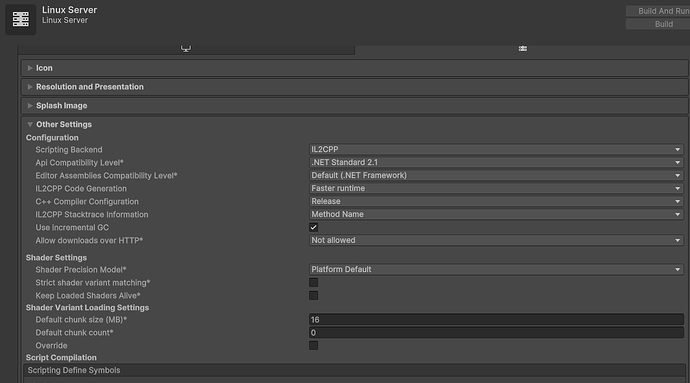
Task: Change C++ Compiler Configuration from Release
Action: [496, 202]
